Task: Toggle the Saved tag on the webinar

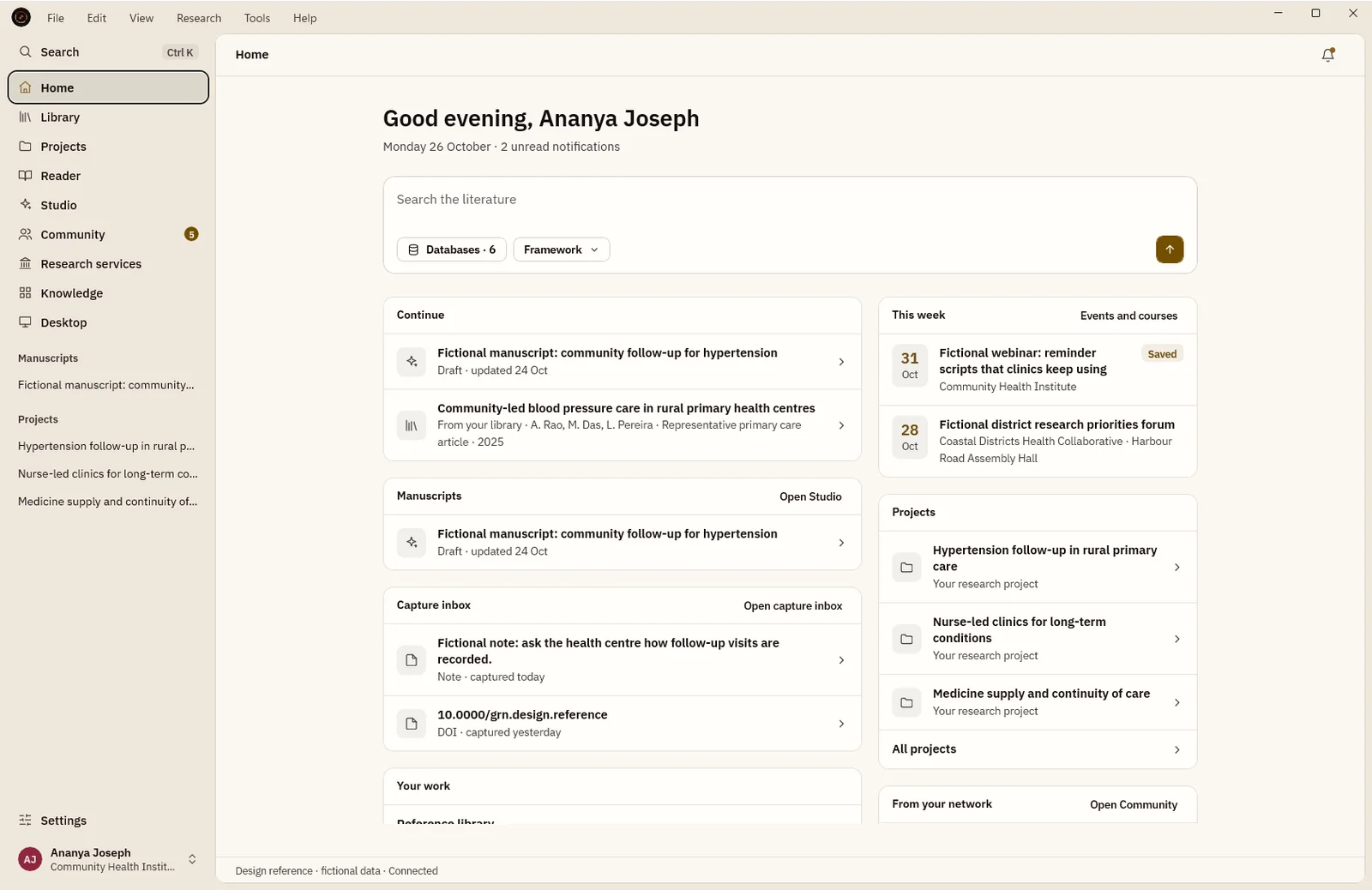Action: point(1162,354)
